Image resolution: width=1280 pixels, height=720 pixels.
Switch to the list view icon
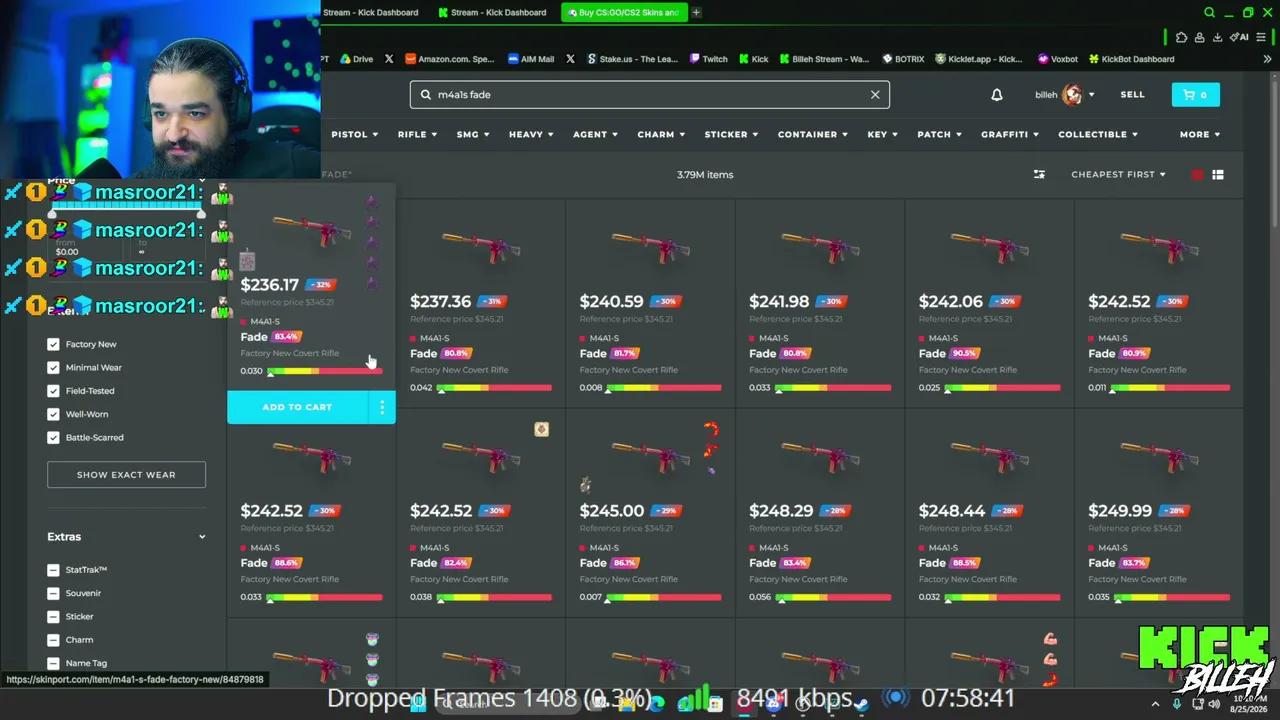[x=1218, y=175]
